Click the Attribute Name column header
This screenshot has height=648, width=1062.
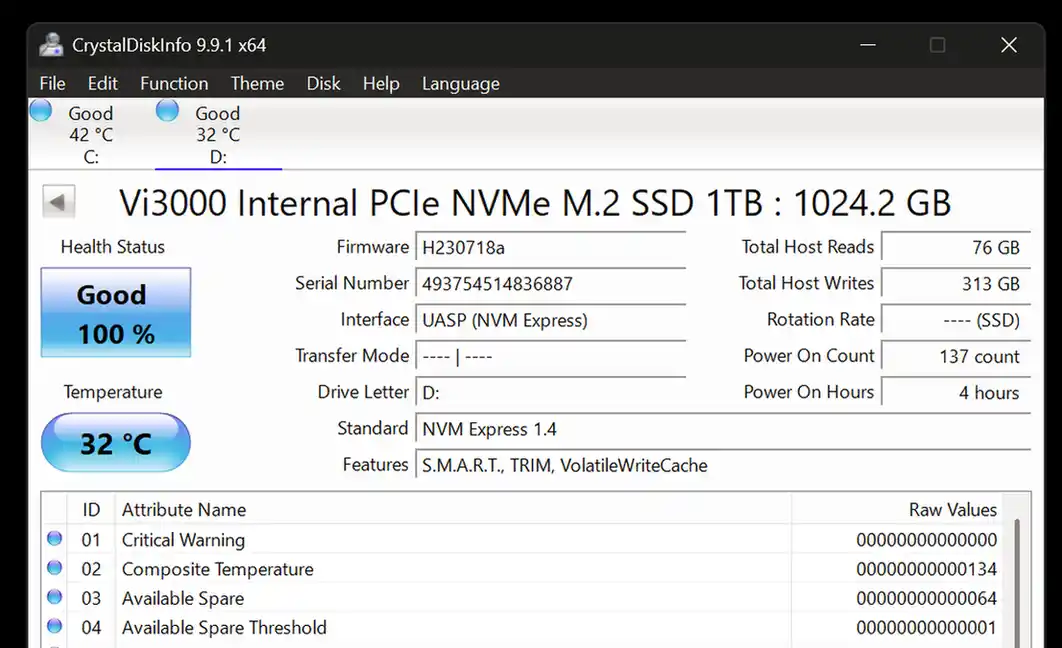(453, 509)
